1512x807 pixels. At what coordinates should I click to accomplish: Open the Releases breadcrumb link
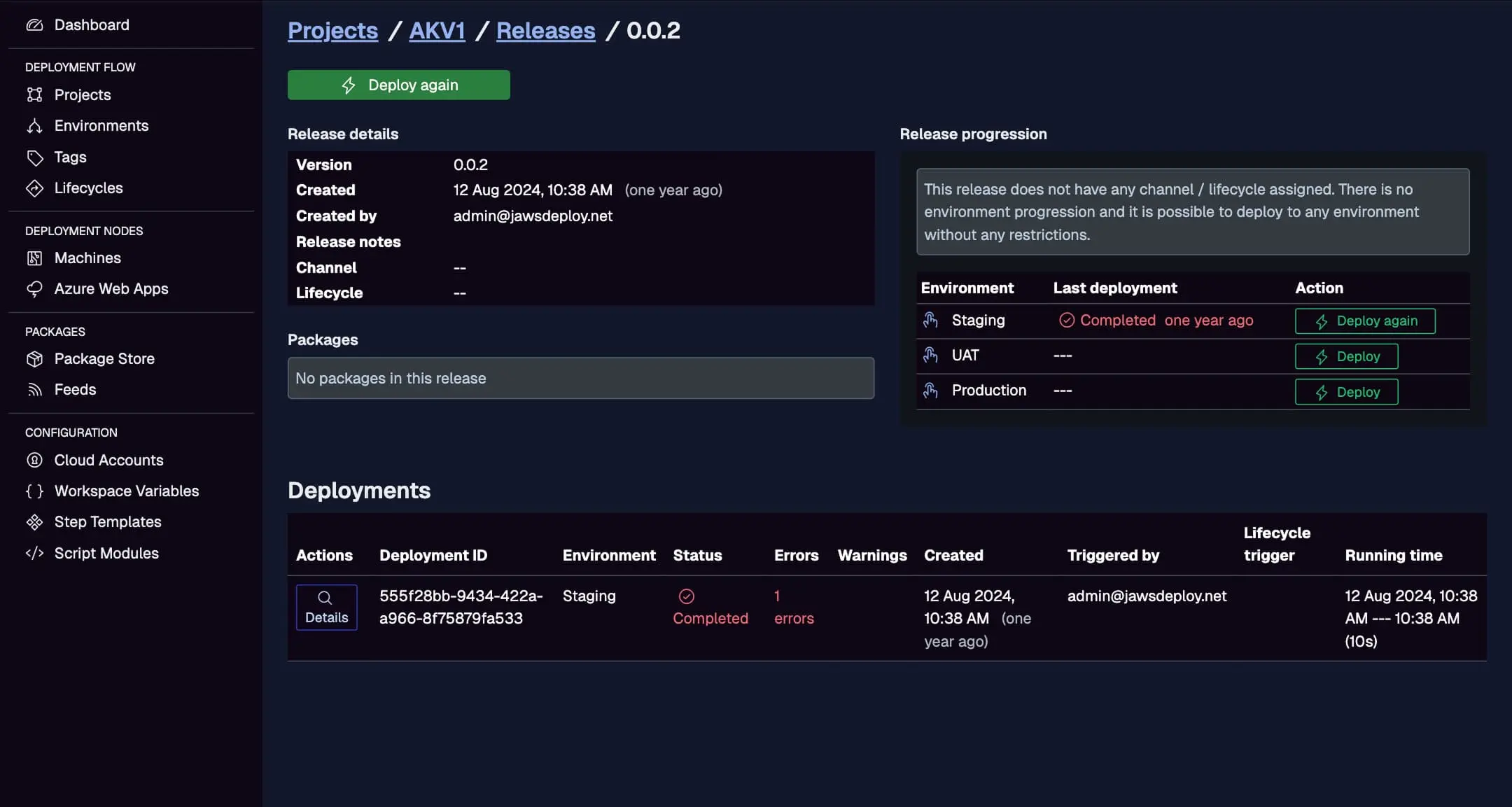coord(545,30)
